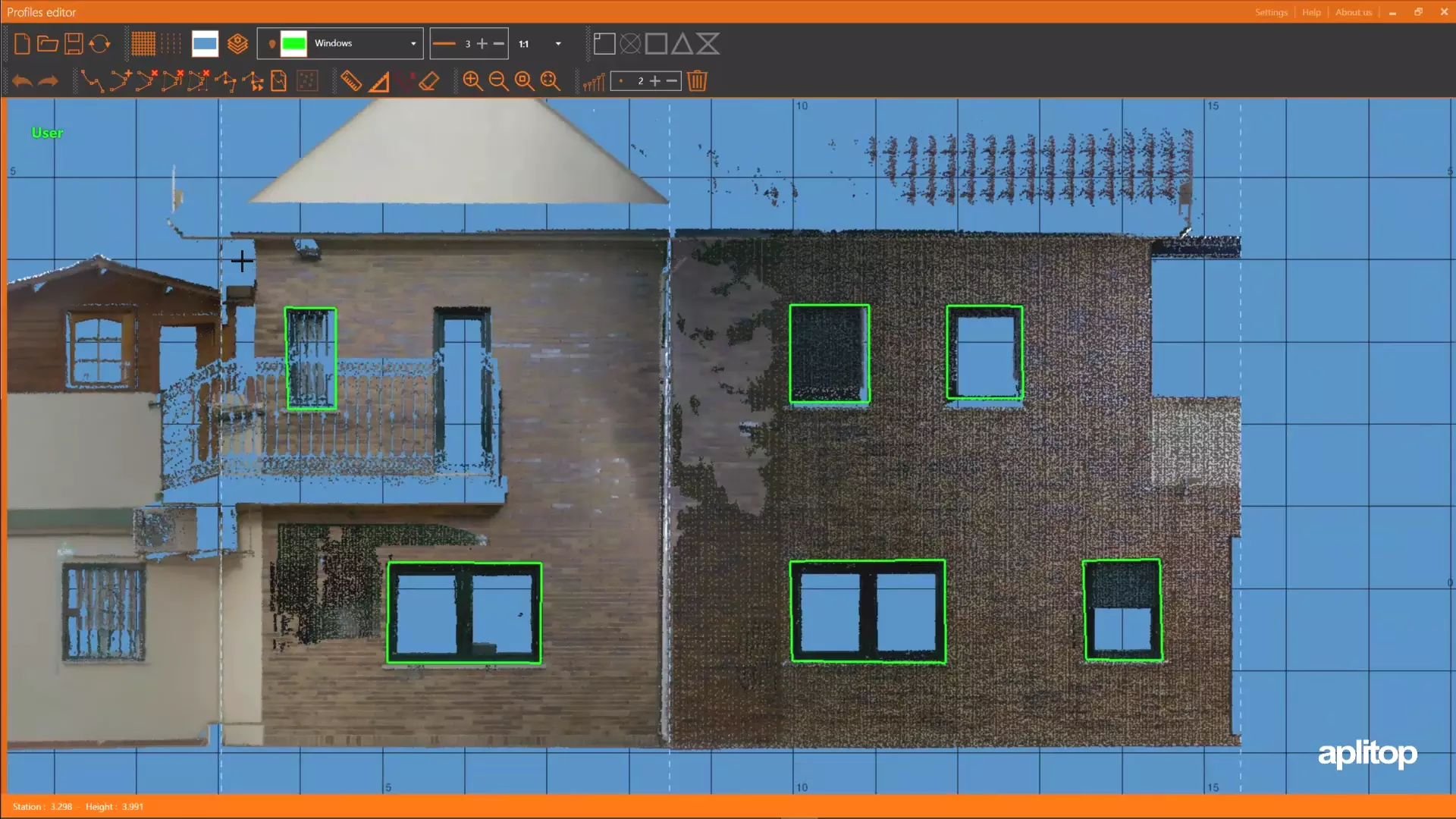The image size is (1456, 819).
Task: Activate the eraser tool
Action: point(429,81)
